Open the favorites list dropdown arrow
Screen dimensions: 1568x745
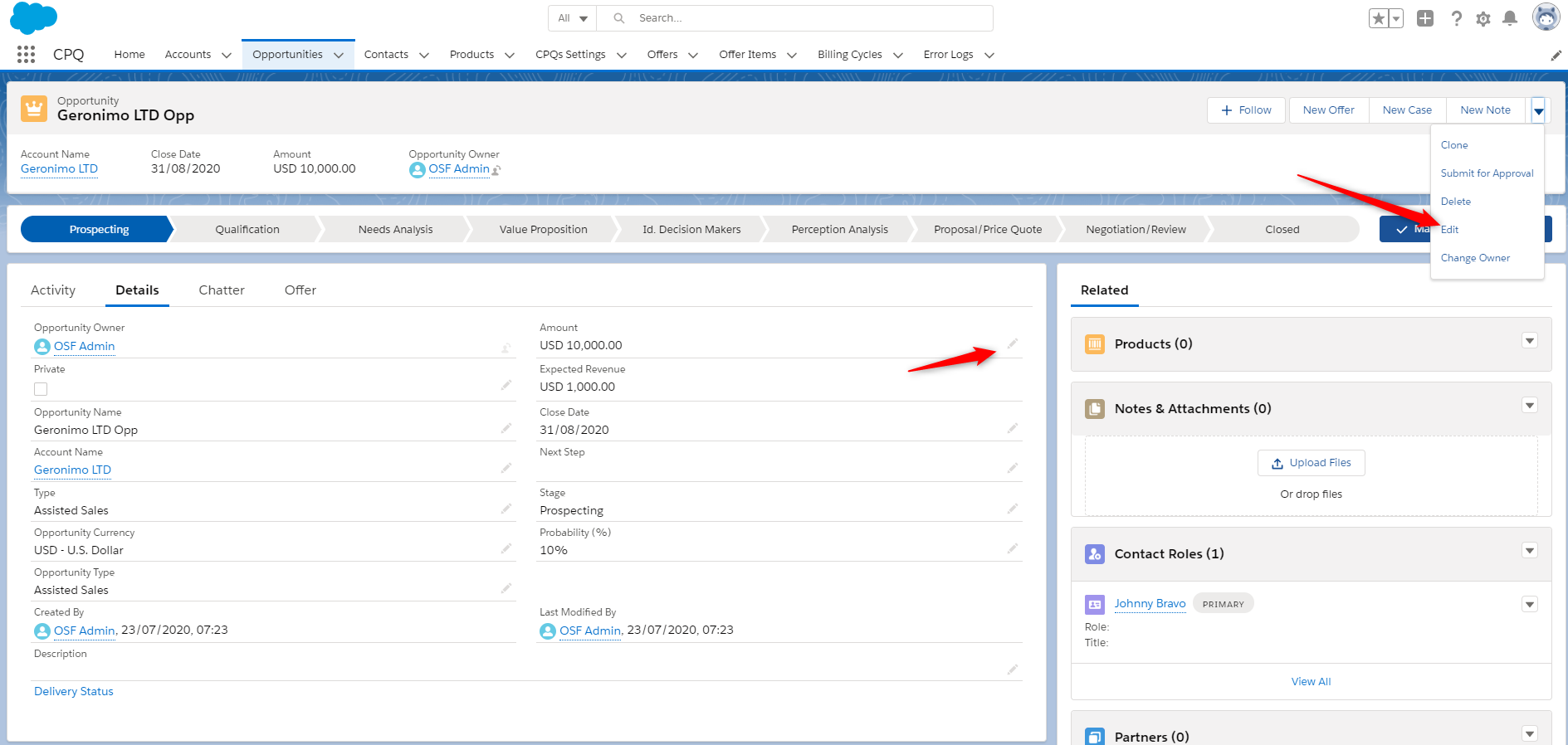point(1396,18)
